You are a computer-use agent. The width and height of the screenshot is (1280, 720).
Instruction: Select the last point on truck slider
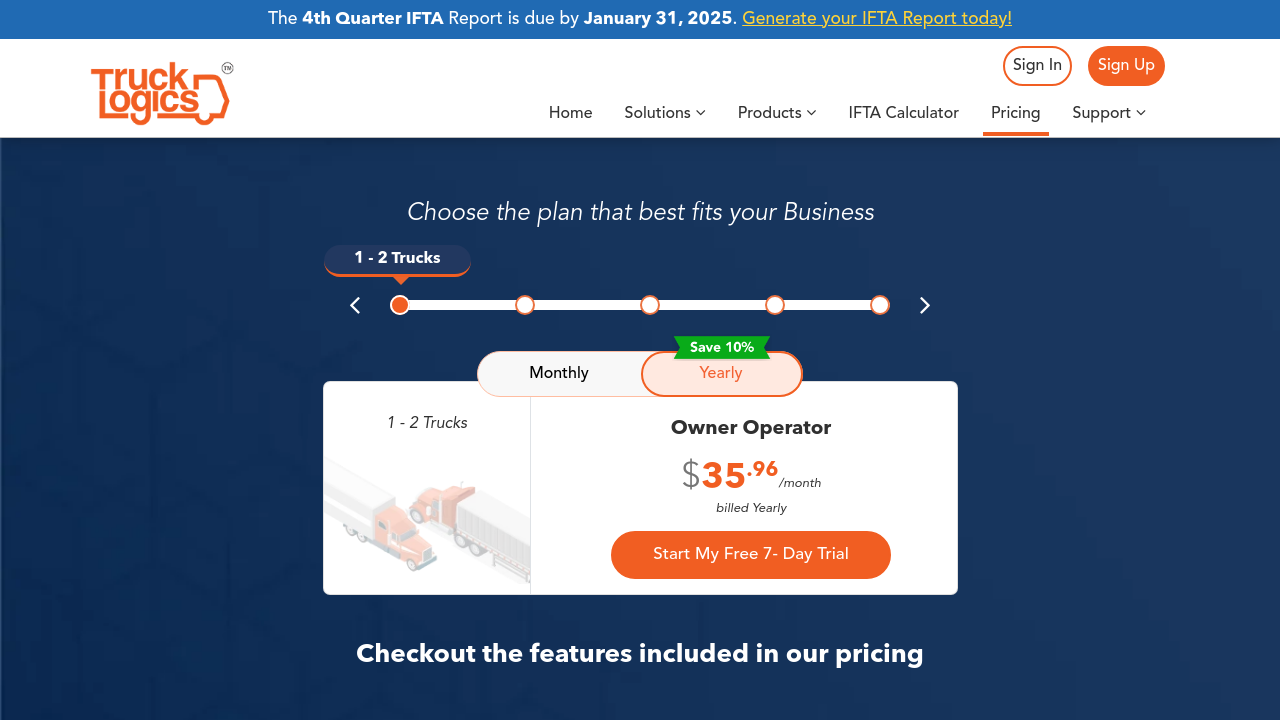(x=880, y=305)
